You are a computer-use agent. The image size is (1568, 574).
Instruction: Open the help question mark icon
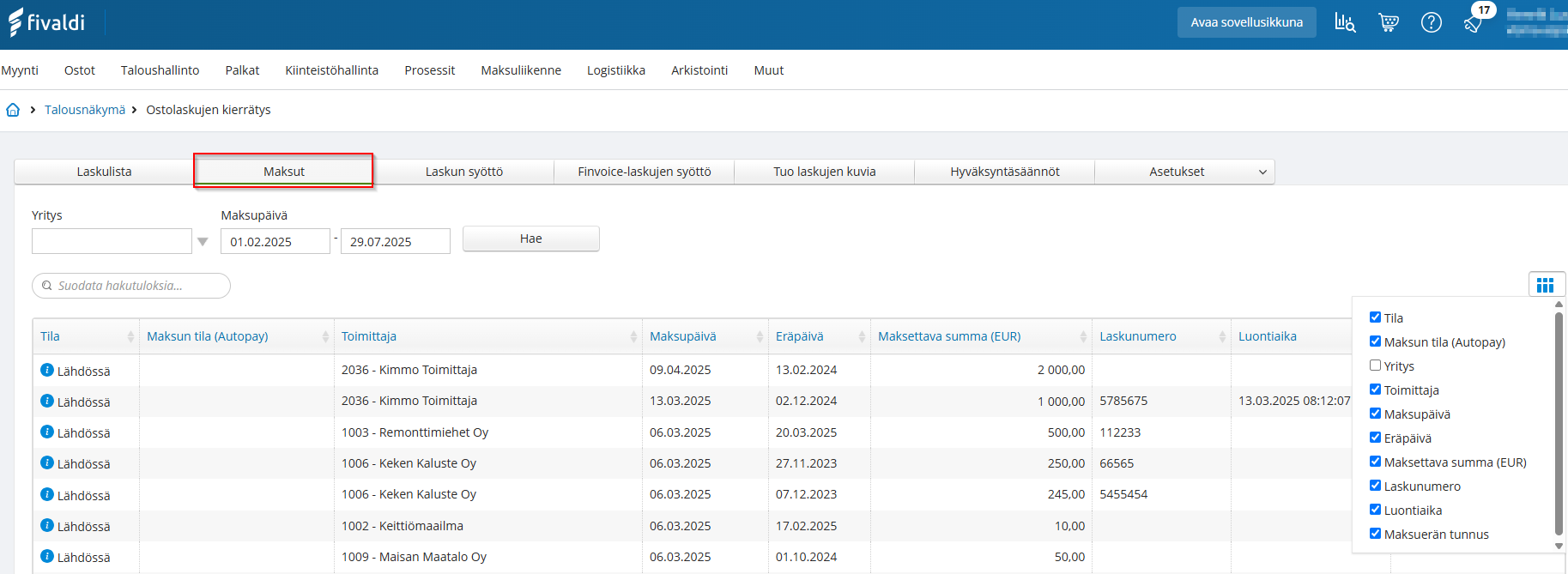point(1431,23)
